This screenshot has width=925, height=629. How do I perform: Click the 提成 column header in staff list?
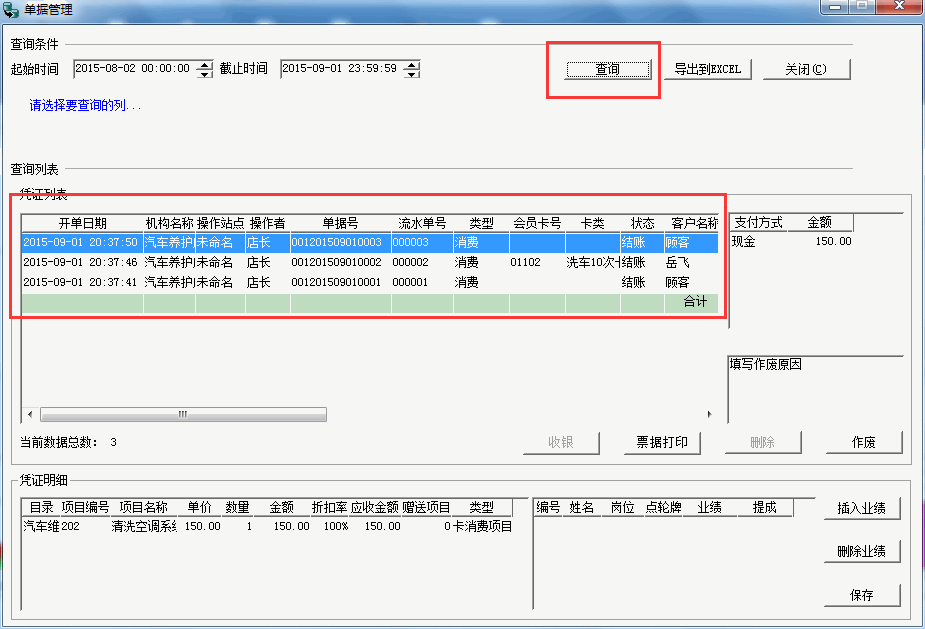click(765, 507)
